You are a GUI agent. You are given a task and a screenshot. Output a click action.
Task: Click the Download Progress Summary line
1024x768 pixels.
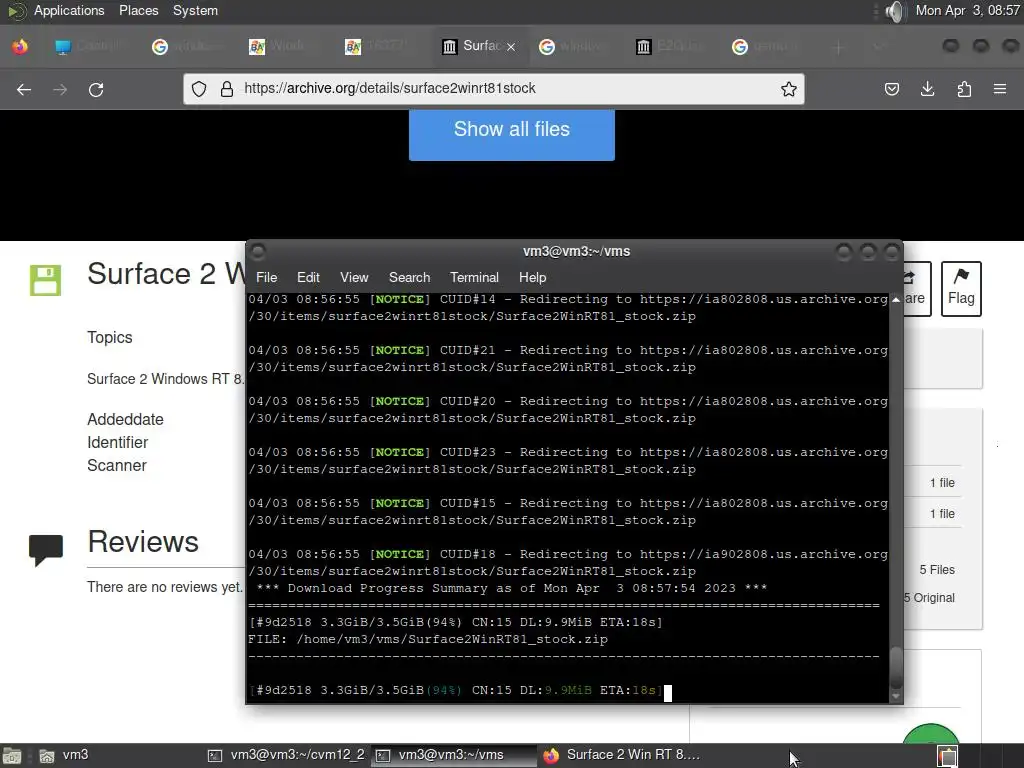tap(511, 588)
